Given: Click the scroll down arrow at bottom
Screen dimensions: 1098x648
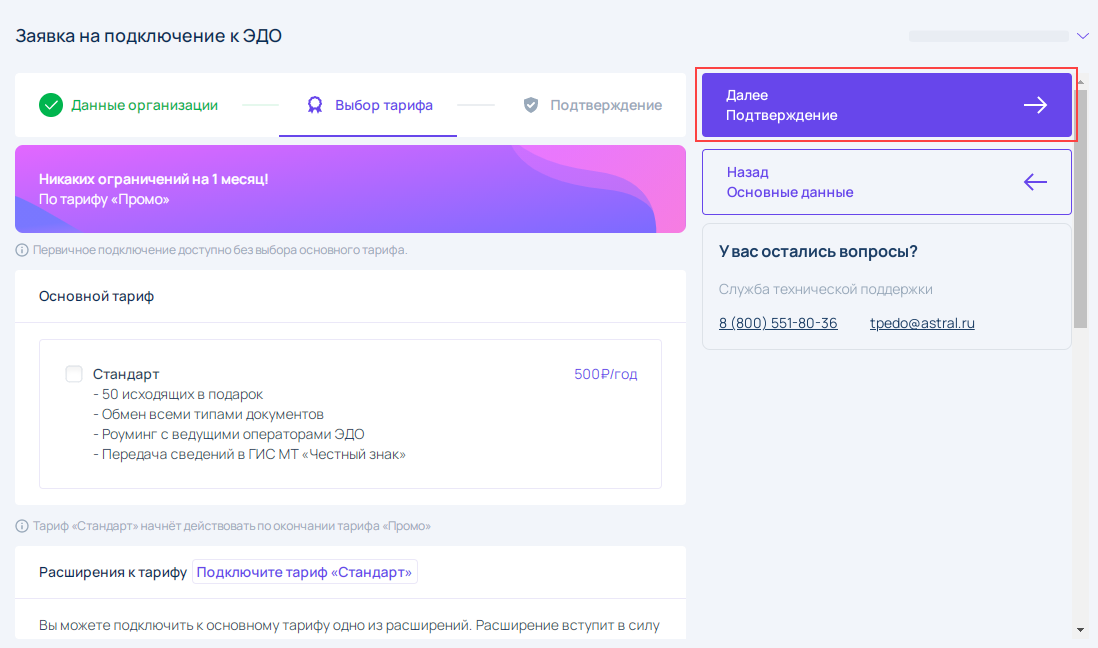Looking at the screenshot, I should [x=1080, y=630].
